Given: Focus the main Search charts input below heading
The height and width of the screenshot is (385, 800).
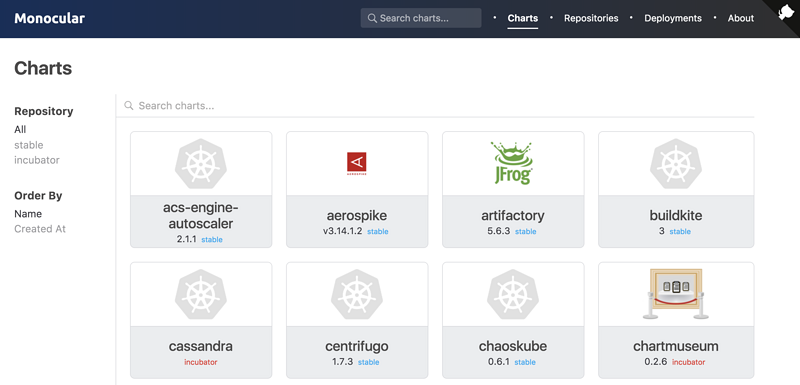Looking at the screenshot, I should [x=435, y=106].
